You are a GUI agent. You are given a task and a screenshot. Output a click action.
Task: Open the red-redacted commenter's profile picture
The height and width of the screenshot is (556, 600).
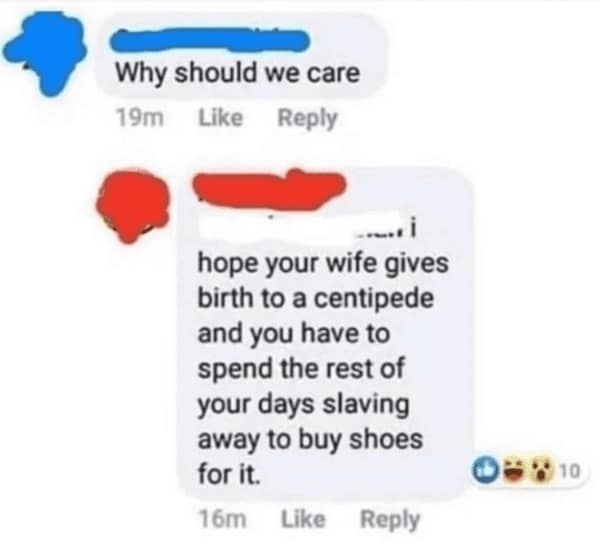pos(132,206)
